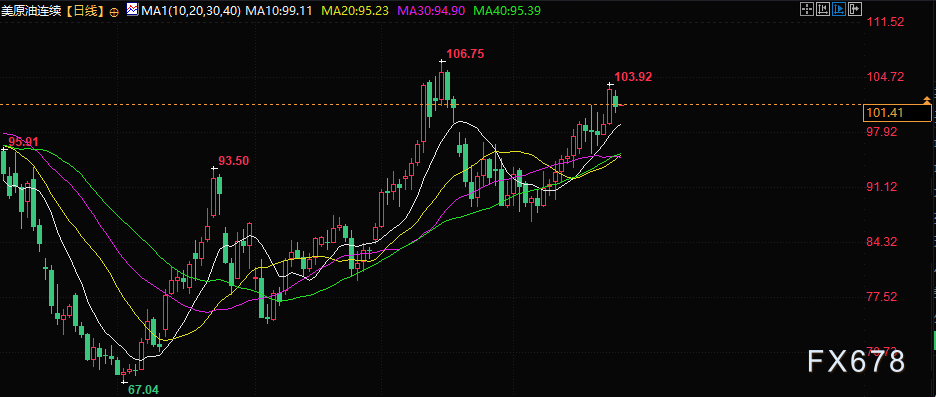Click the yellow MA20:95.23 label
Viewport: 936px width, 397px height.
(356, 11)
